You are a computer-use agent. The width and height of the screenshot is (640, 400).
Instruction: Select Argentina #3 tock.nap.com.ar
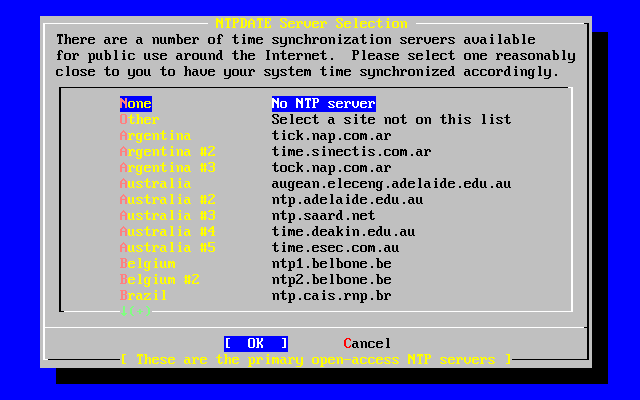point(167,168)
